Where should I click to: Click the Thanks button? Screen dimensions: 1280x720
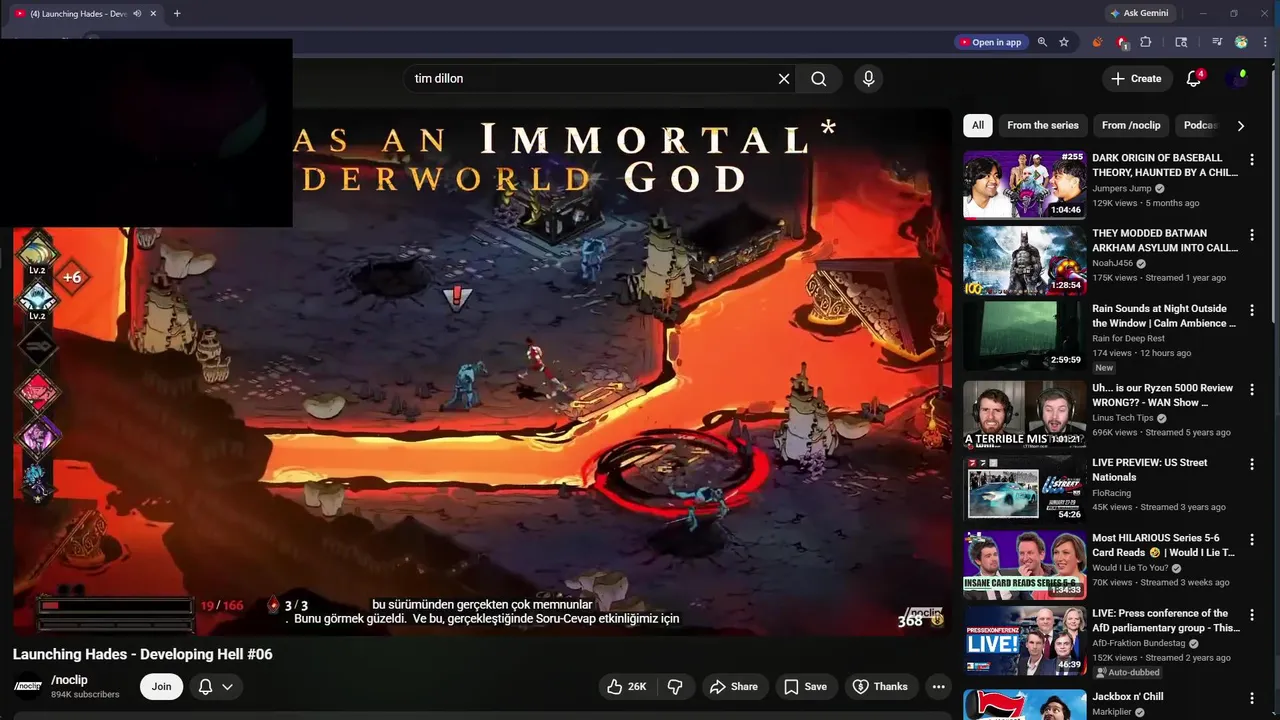pos(880,686)
